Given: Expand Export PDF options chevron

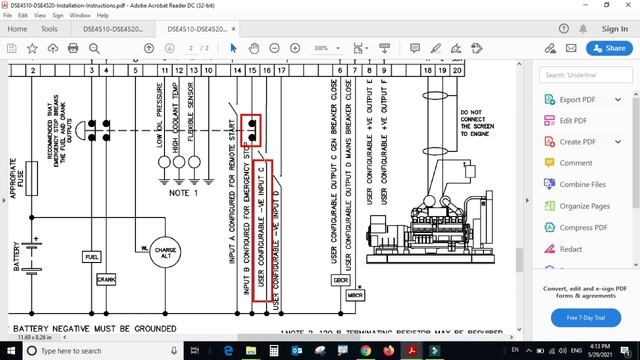Looking at the screenshot, I should tap(618, 100).
